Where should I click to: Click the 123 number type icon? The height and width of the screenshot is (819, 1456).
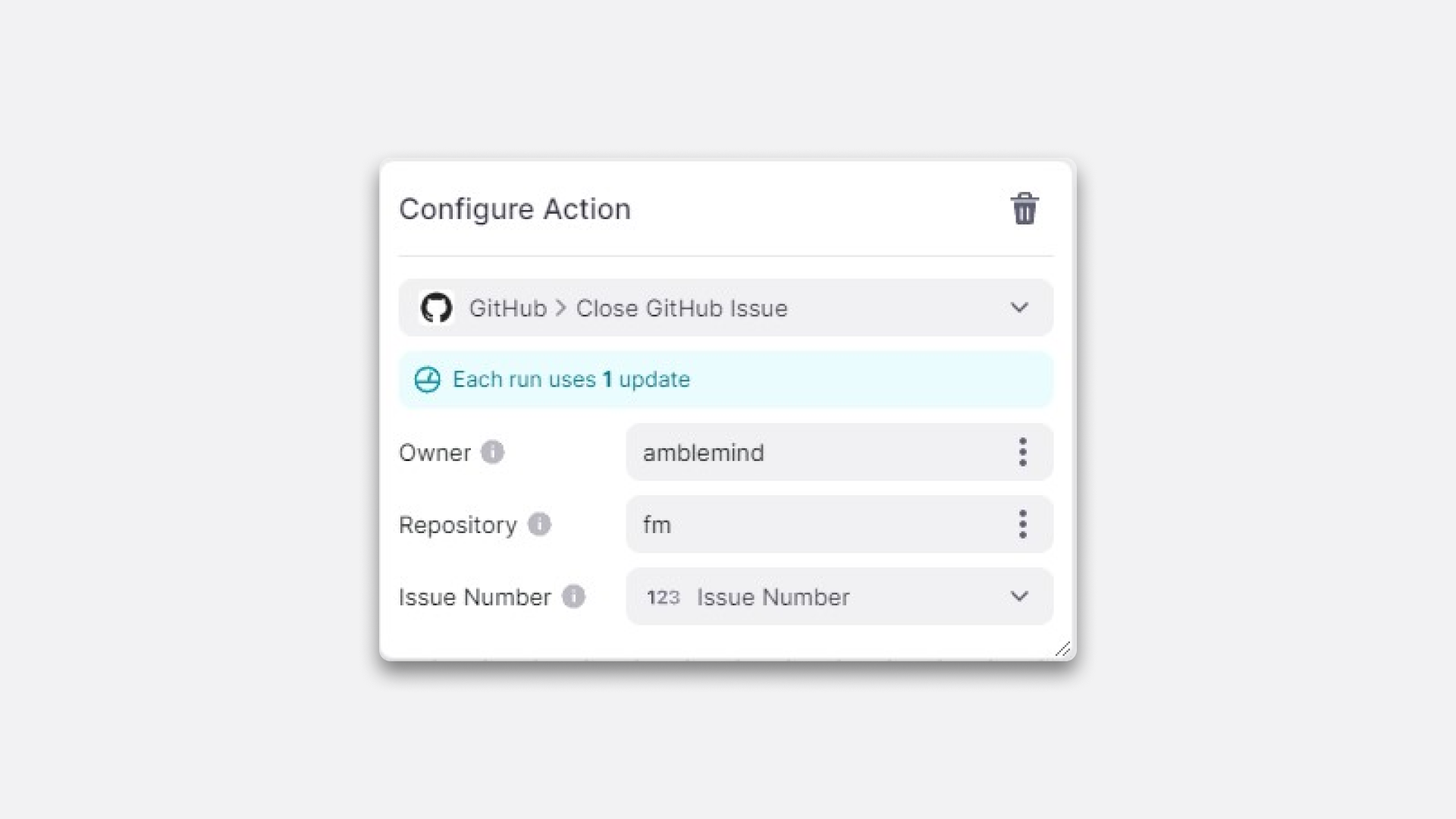pos(663,598)
